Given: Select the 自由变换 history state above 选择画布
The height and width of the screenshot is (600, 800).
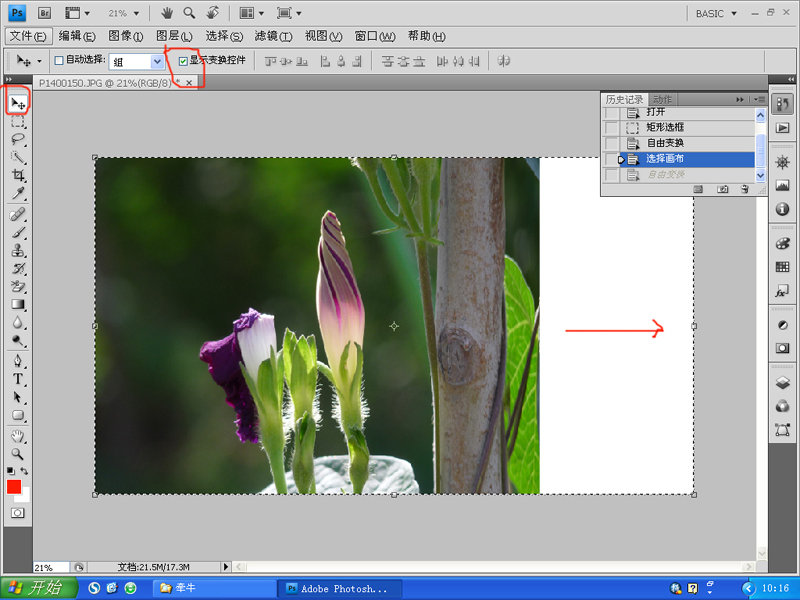Looking at the screenshot, I should point(687,143).
